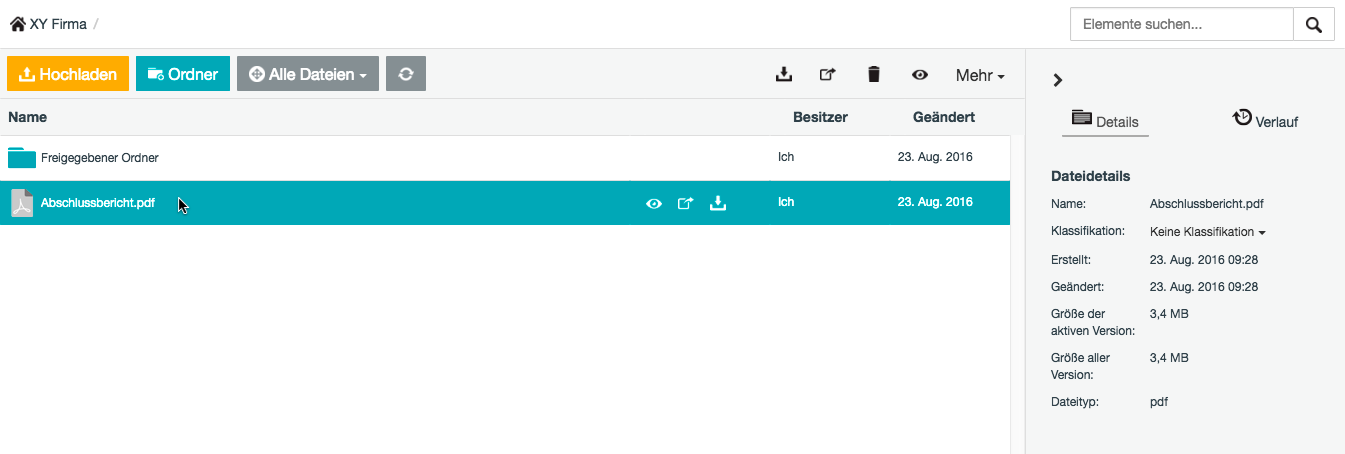This screenshot has width=1345, height=454.
Task: Create a new folder with Ordner button
Action: 183,74
